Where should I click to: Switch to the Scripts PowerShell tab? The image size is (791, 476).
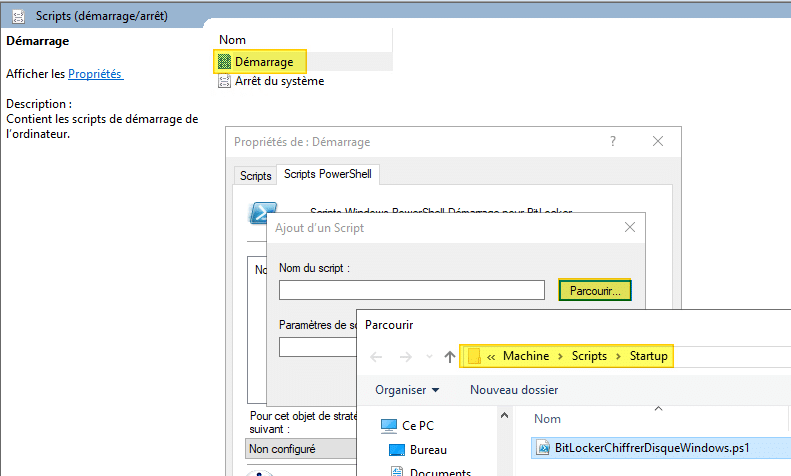point(328,174)
